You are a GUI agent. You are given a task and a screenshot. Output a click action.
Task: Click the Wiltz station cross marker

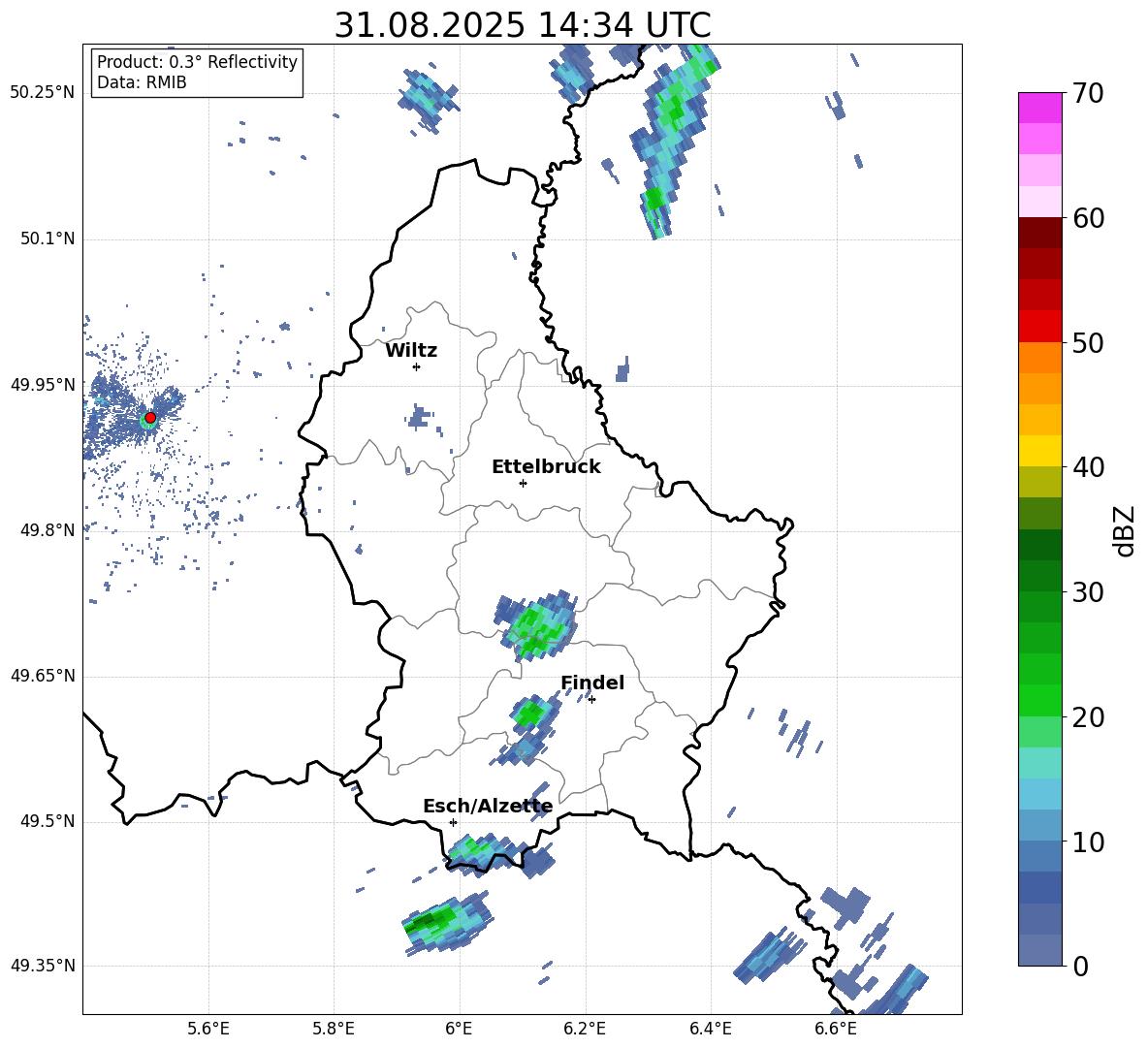click(x=417, y=366)
